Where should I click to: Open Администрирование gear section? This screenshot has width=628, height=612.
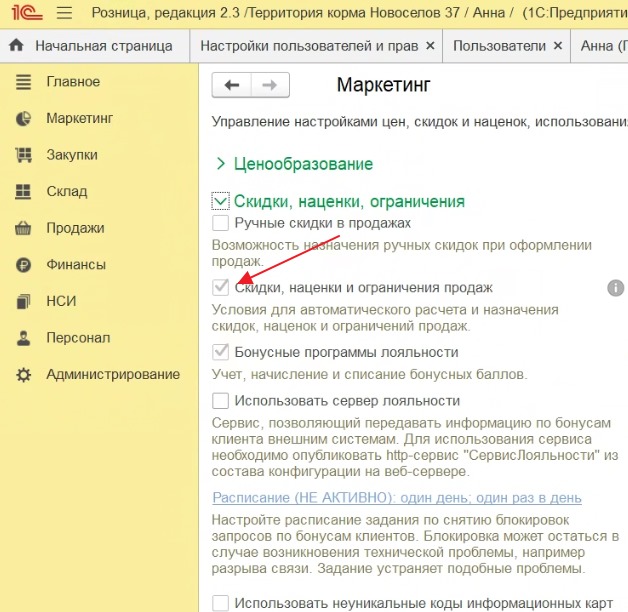point(112,374)
